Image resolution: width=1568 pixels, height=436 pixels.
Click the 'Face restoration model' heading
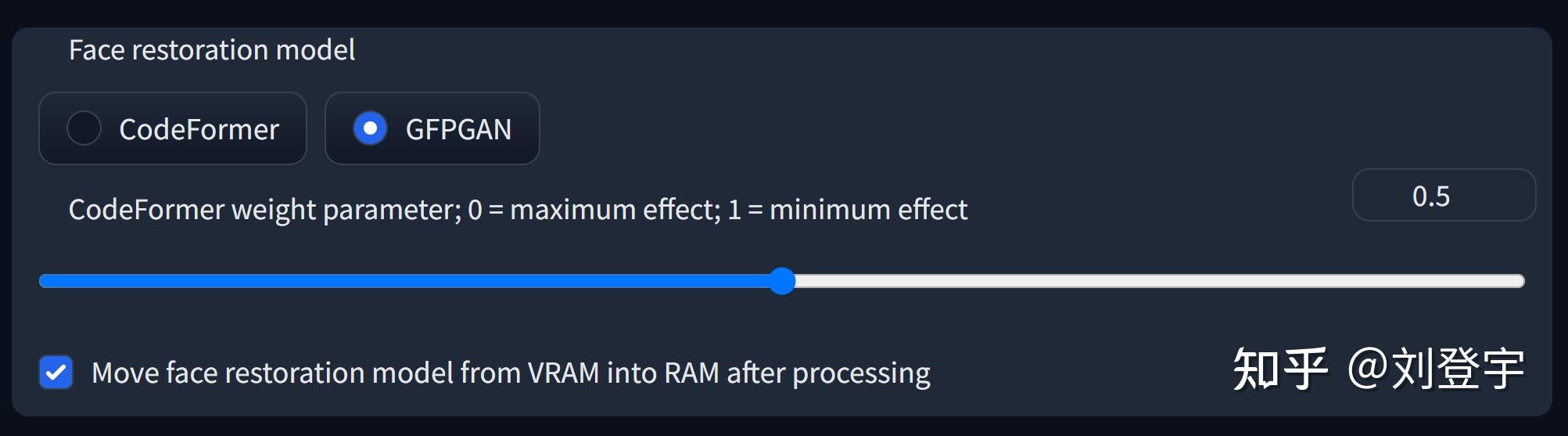point(212,50)
